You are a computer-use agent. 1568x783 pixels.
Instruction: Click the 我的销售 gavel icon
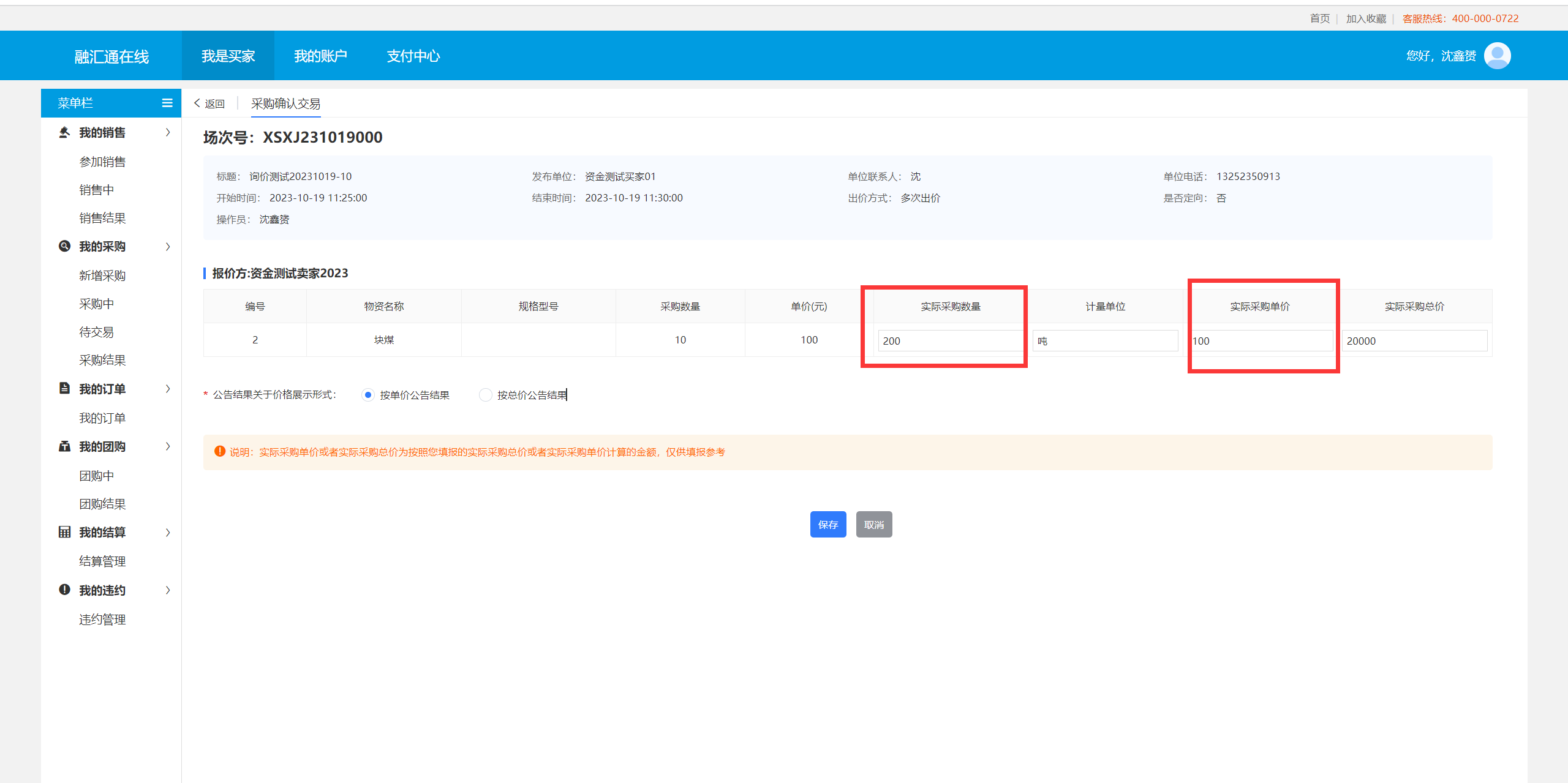click(64, 132)
